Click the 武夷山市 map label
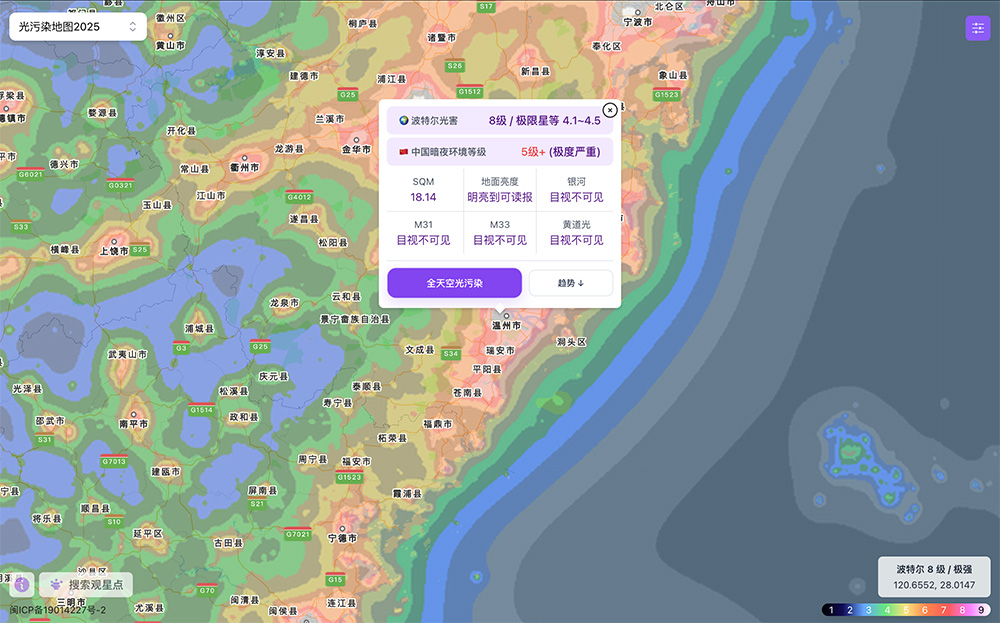Image resolution: width=1000 pixels, height=623 pixels. pyautogui.click(x=128, y=354)
